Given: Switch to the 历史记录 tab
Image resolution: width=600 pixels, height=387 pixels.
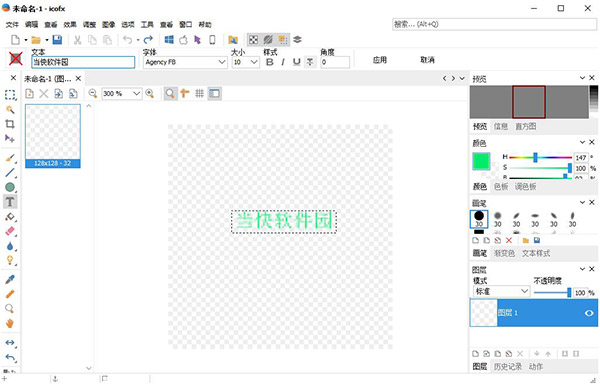Looking at the screenshot, I should [507, 367].
